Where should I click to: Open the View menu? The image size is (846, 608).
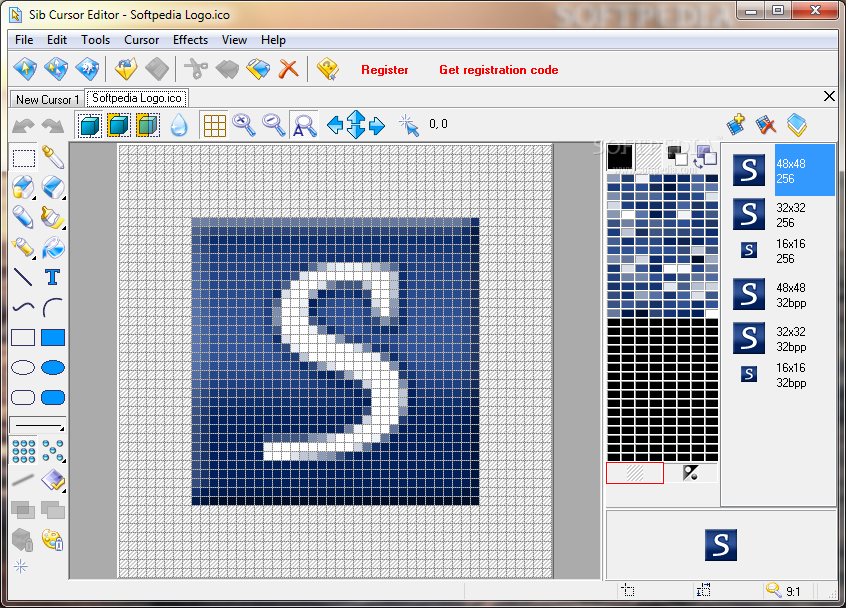(234, 40)
